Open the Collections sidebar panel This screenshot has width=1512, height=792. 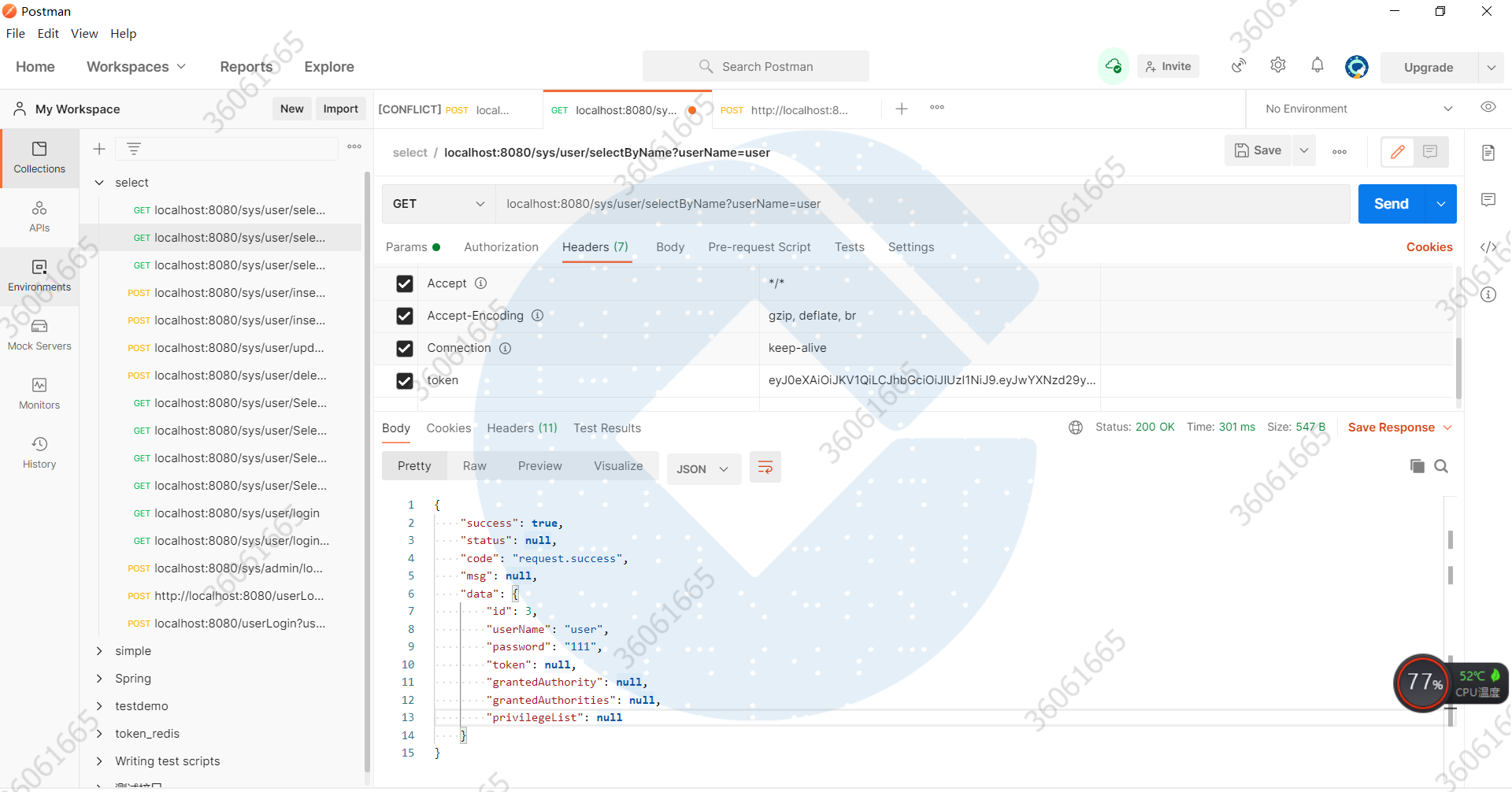coord(39,157)
